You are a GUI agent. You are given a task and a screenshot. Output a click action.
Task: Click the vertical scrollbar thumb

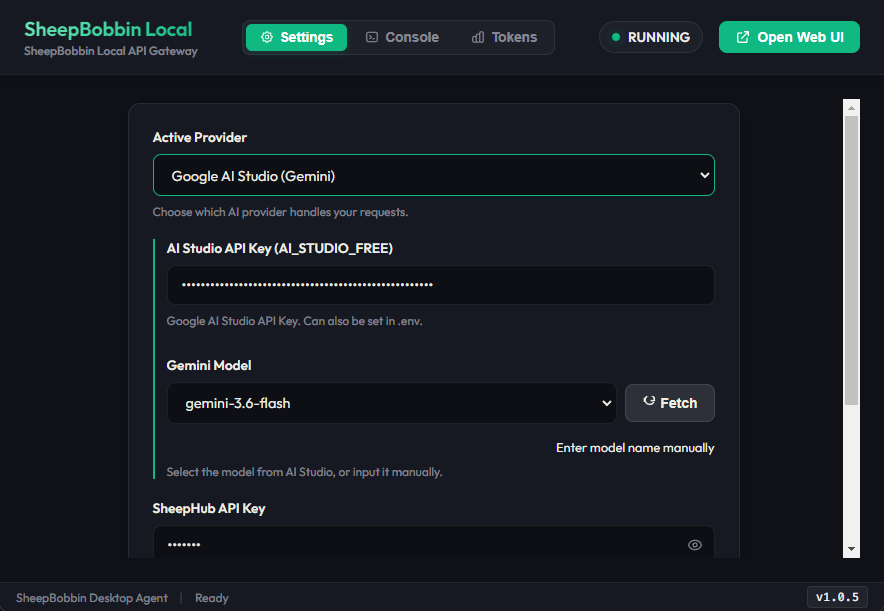click(851, 260)
